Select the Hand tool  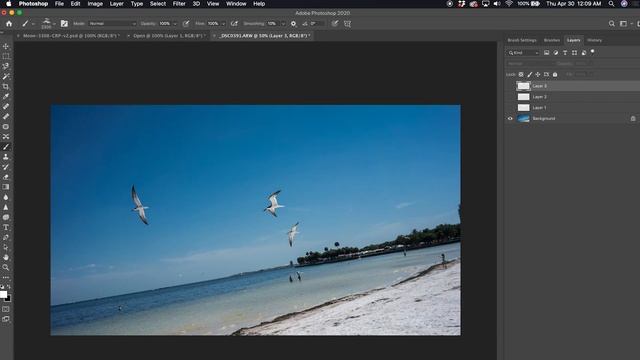coord(6,258)
